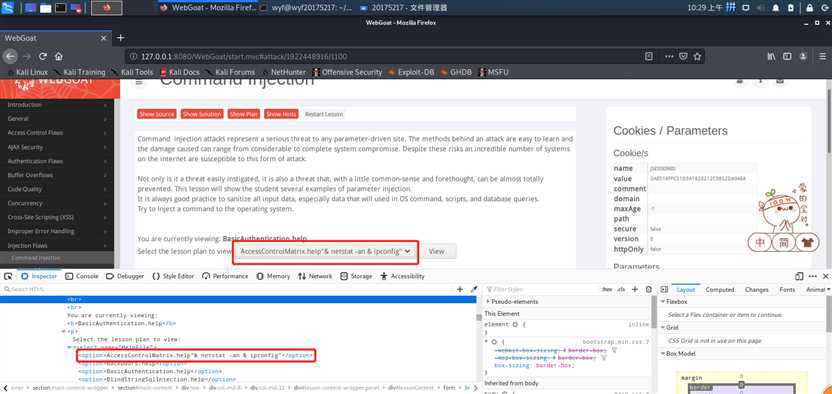This screenshot has height=394, width=832.
Task: Open the Accessibility tab
Action: click(x=402, y=276)
